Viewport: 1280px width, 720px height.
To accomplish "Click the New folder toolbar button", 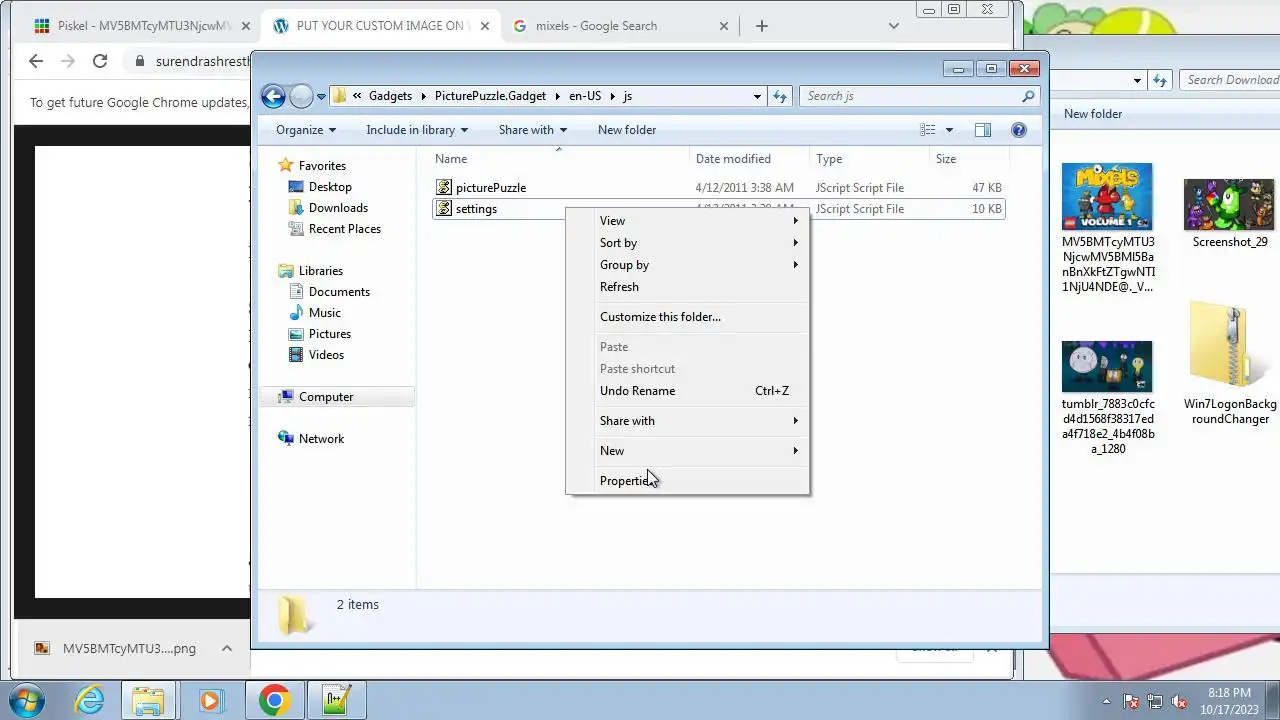I will pos(627,130).
